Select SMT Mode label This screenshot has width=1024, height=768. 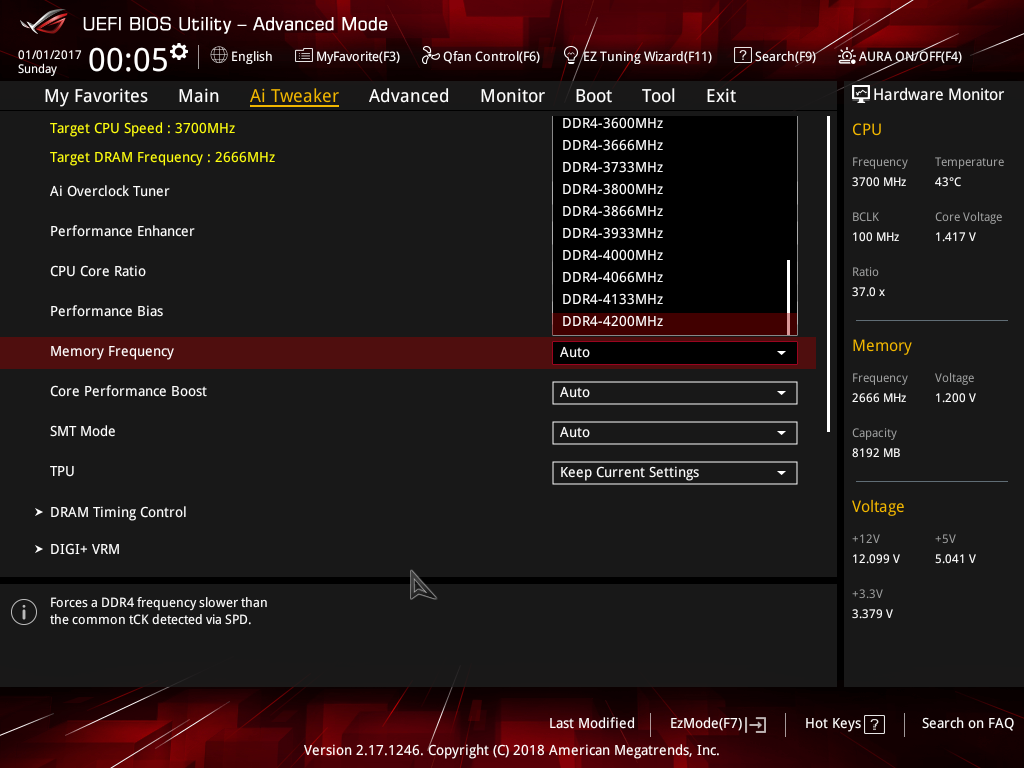82,431
